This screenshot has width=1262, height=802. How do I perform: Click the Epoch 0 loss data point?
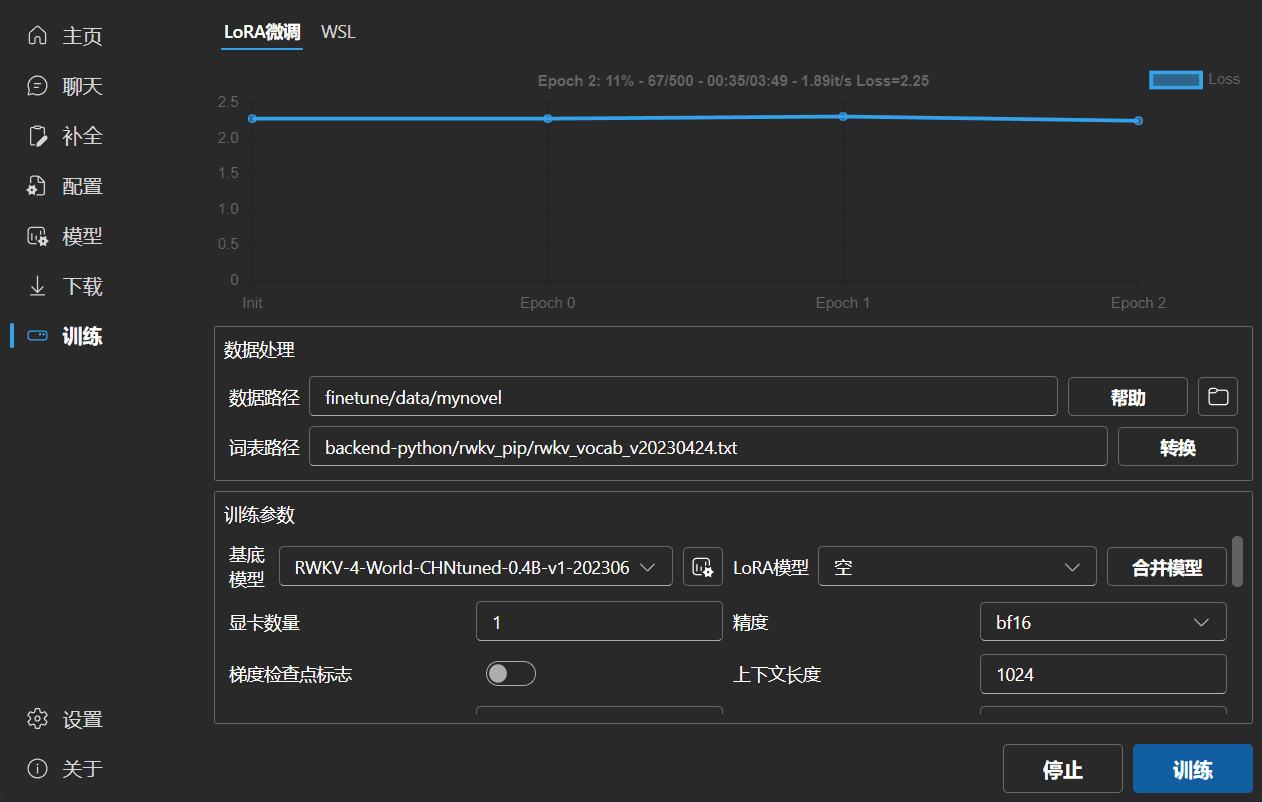tap(548, 118)
